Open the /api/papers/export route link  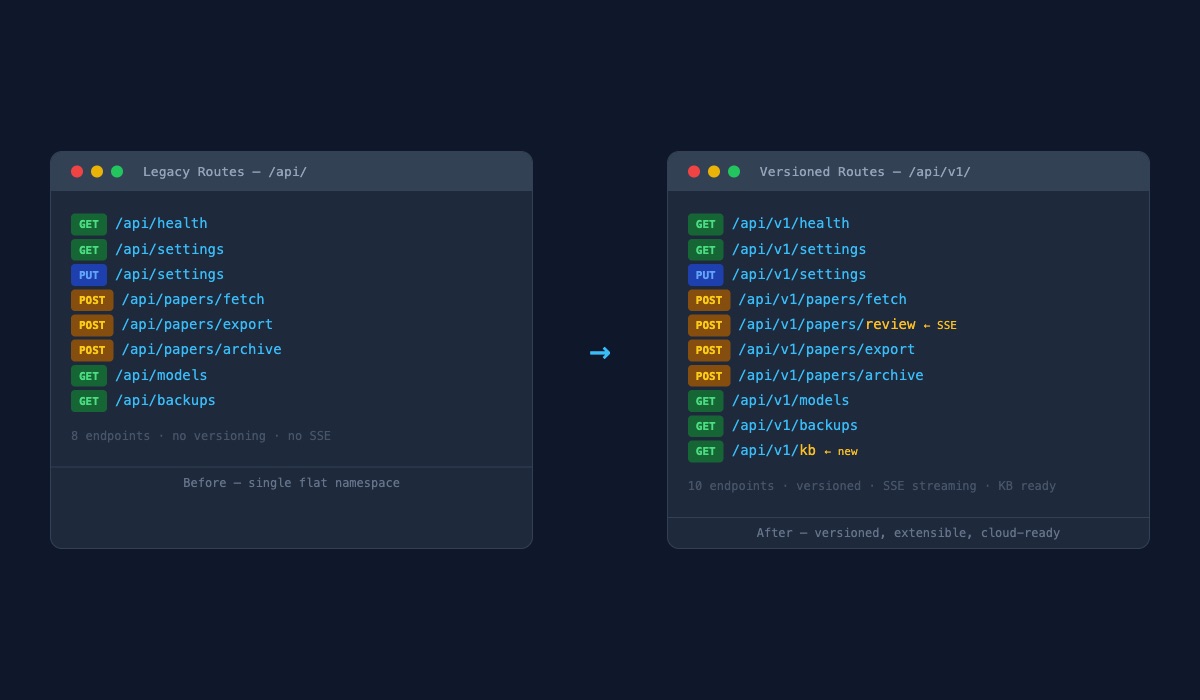(197, 324)
